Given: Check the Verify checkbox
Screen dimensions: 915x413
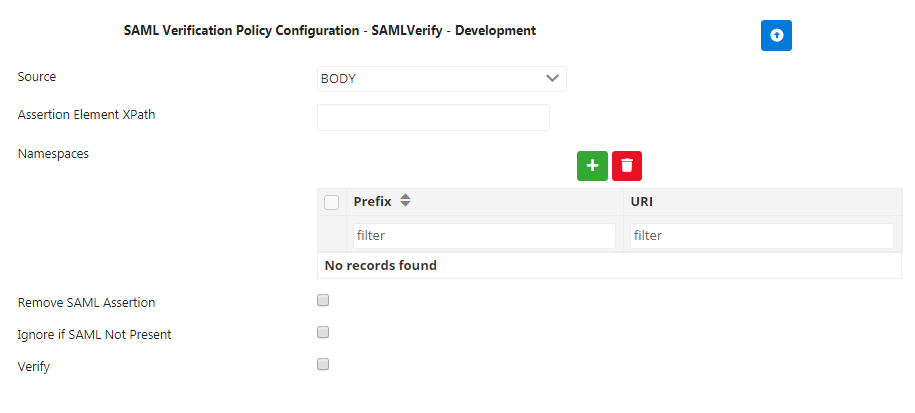Looking at the screenshot, I should 323,364.
